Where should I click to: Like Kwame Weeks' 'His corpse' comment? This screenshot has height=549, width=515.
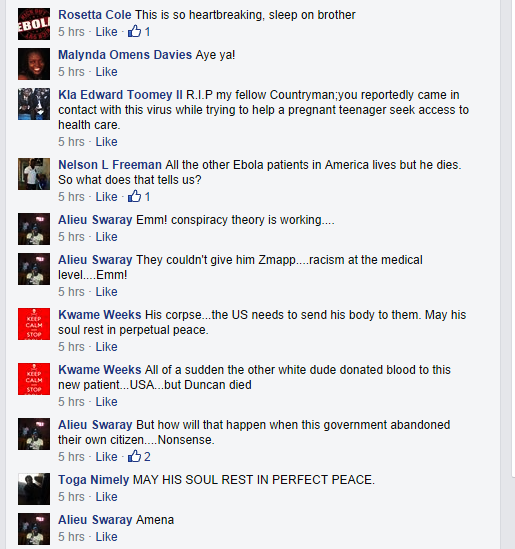point(106,347)
